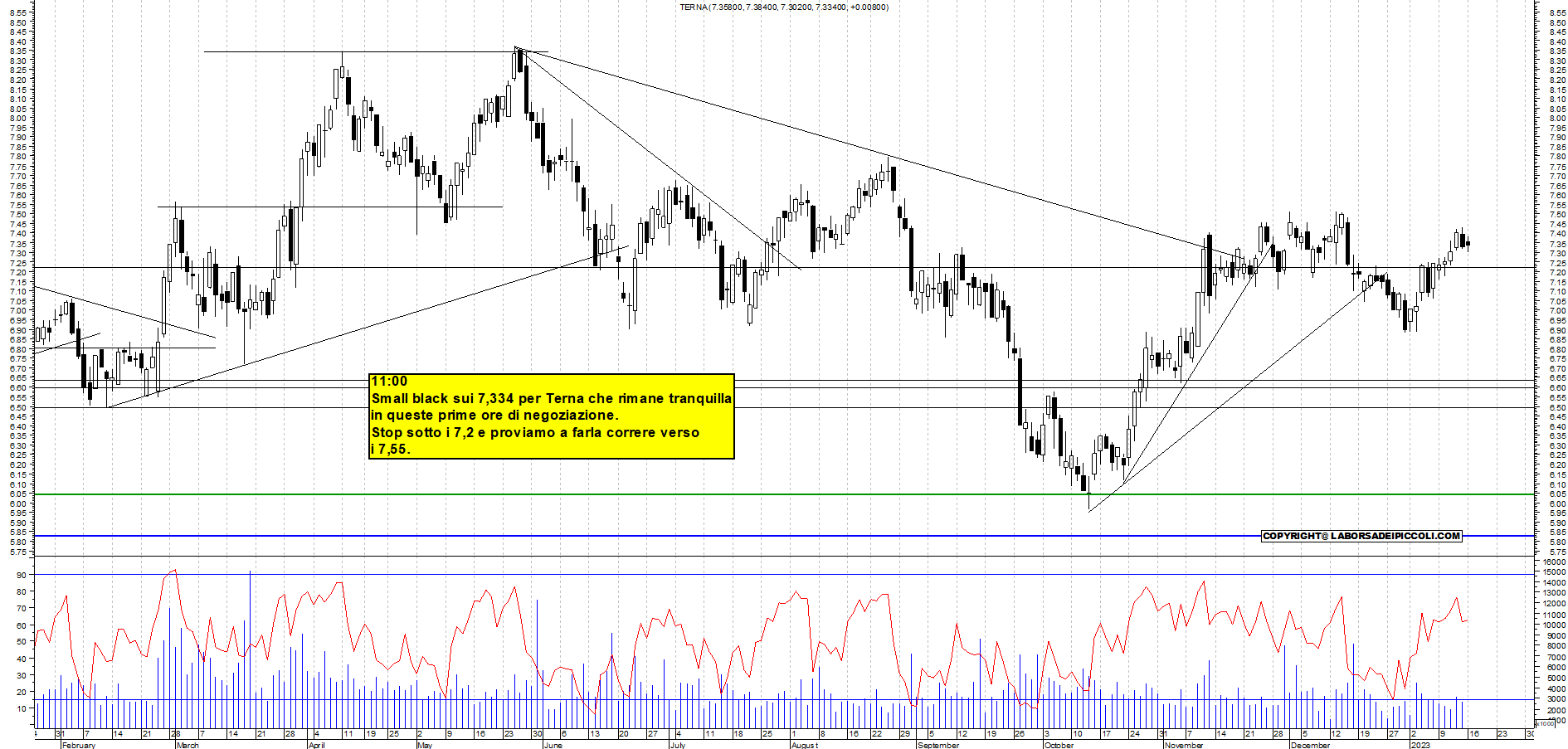Click the October month label

coord(1059,745)
